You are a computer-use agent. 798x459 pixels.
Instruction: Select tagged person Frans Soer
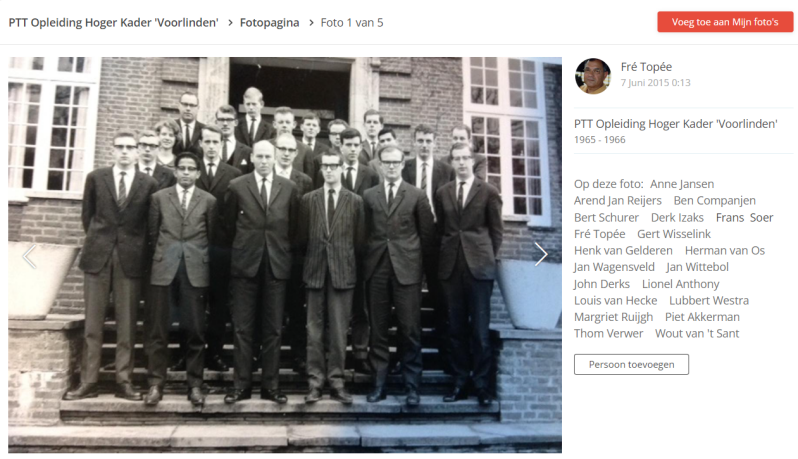(744, 218)
